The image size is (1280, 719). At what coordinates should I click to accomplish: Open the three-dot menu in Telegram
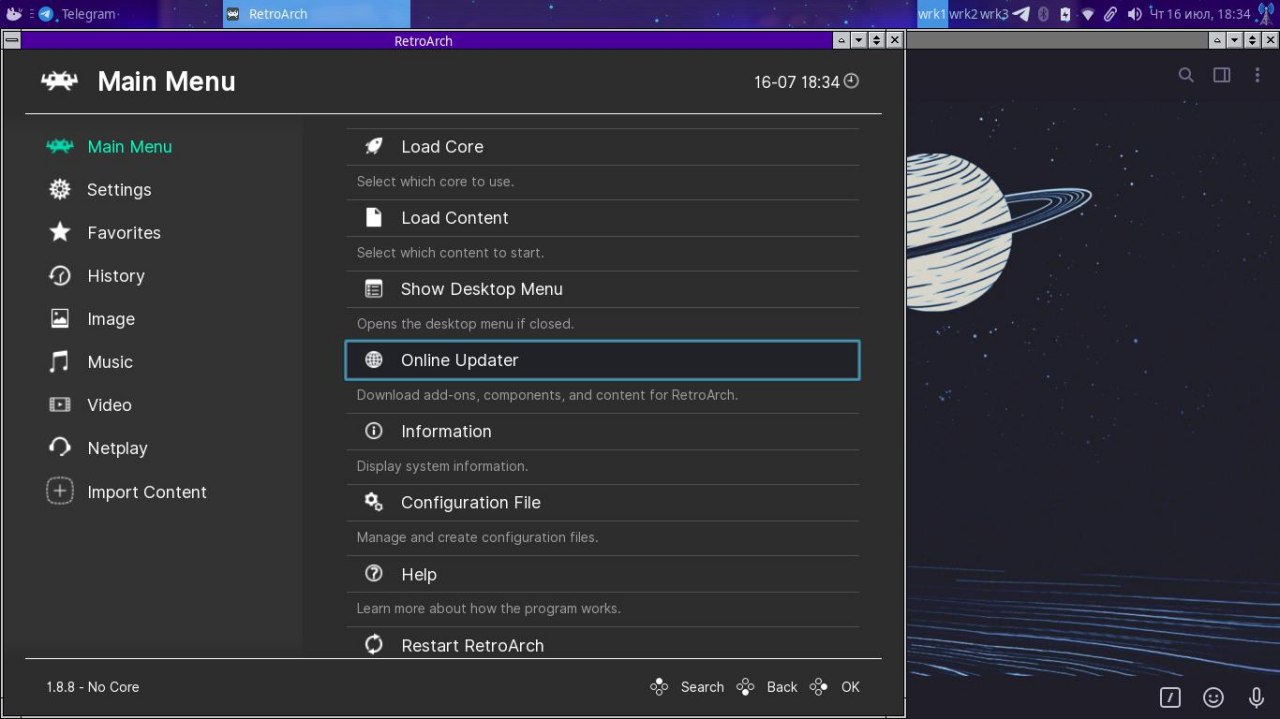pyautogui.click(x=1257, y=75)
